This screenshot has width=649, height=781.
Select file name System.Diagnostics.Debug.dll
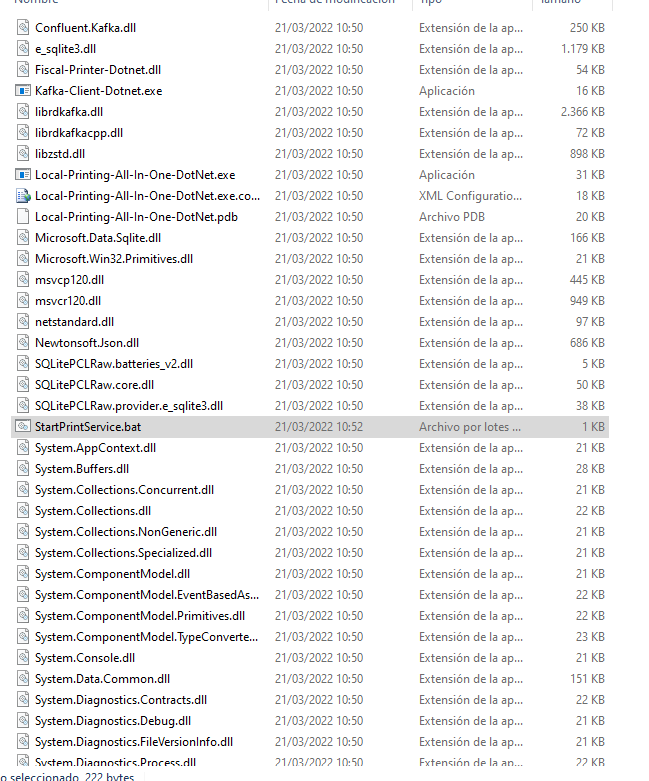(x=113, y=721)
